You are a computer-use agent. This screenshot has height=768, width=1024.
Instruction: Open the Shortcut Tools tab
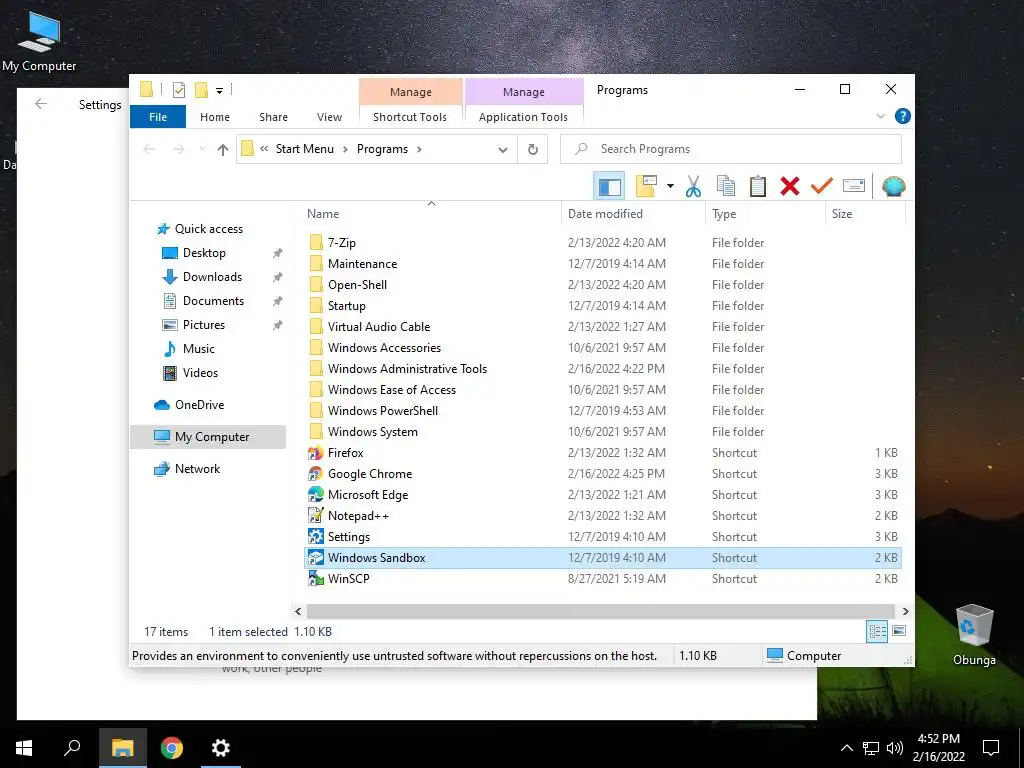pyautogui.click(x=410, y=117)
